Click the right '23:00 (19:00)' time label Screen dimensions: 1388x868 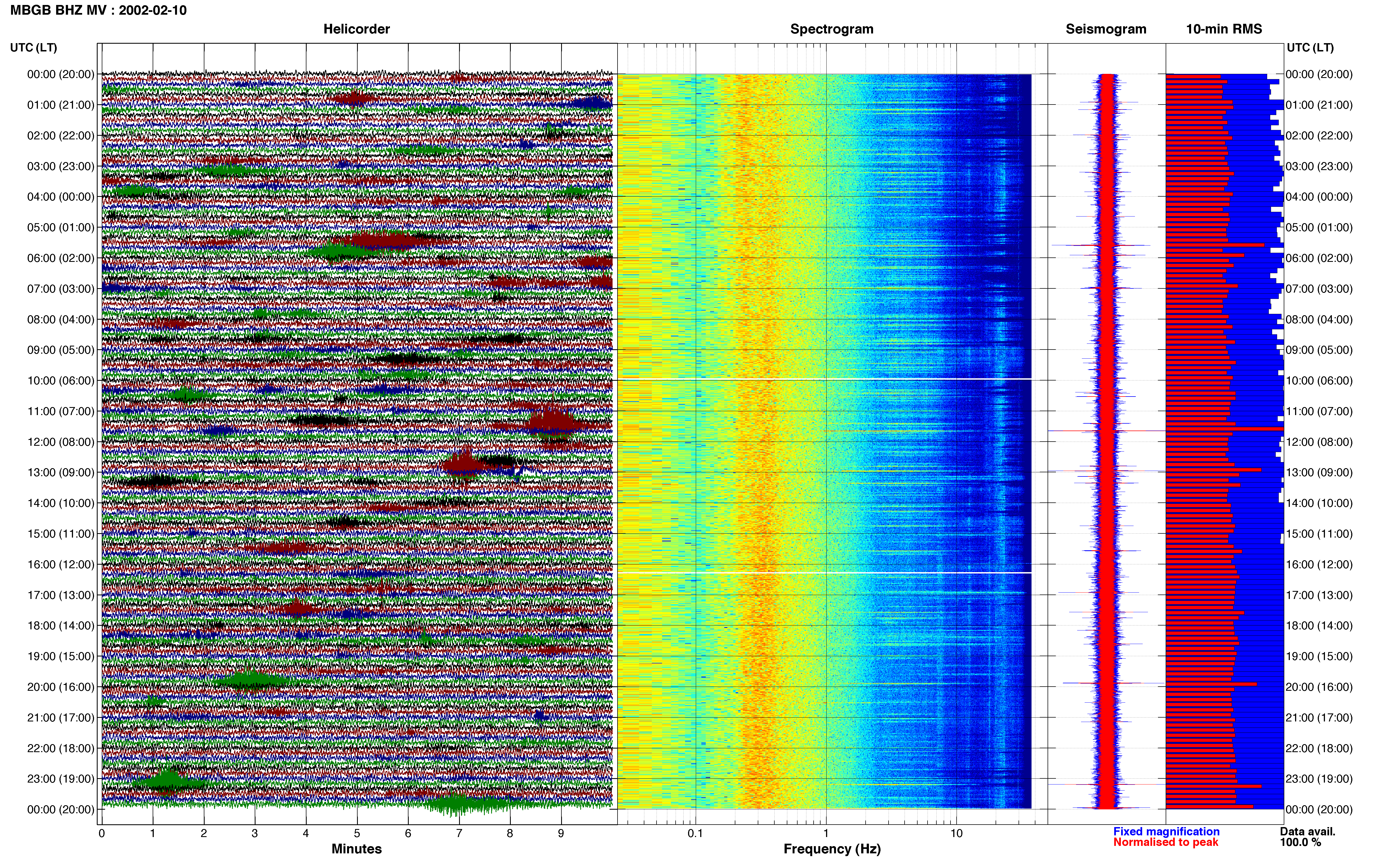[1319, 779]
